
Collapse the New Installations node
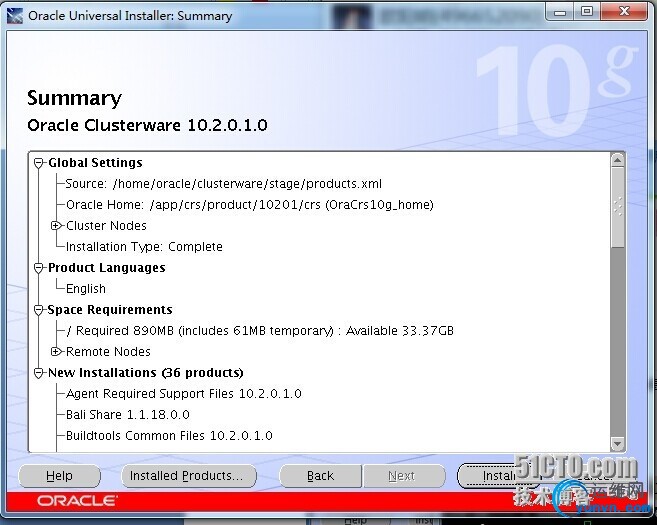[x=39, y=372]
